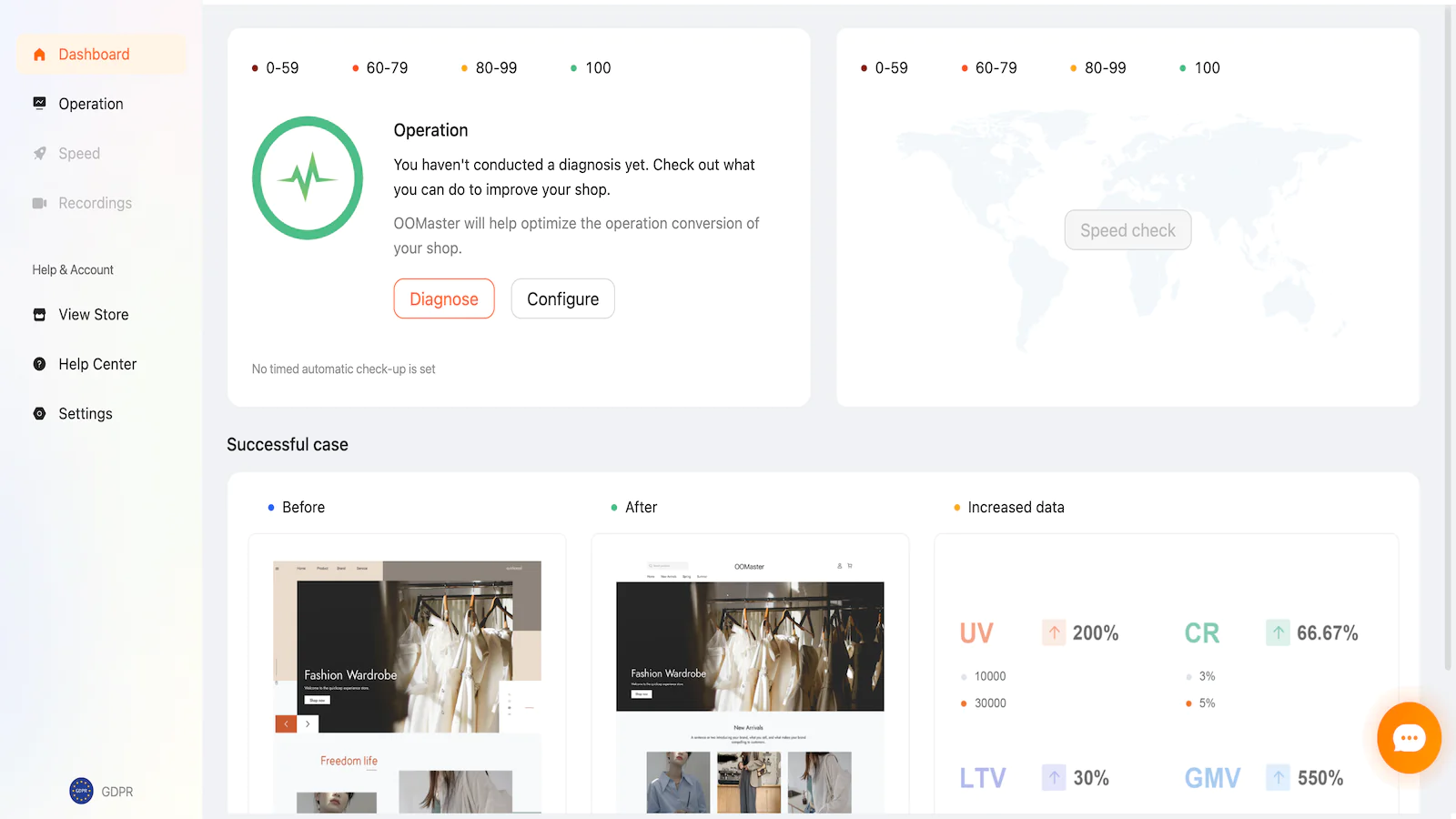Click the Speed rocket icon
Viewport: 1456px width, 819px height.
(x=39, y=154)
